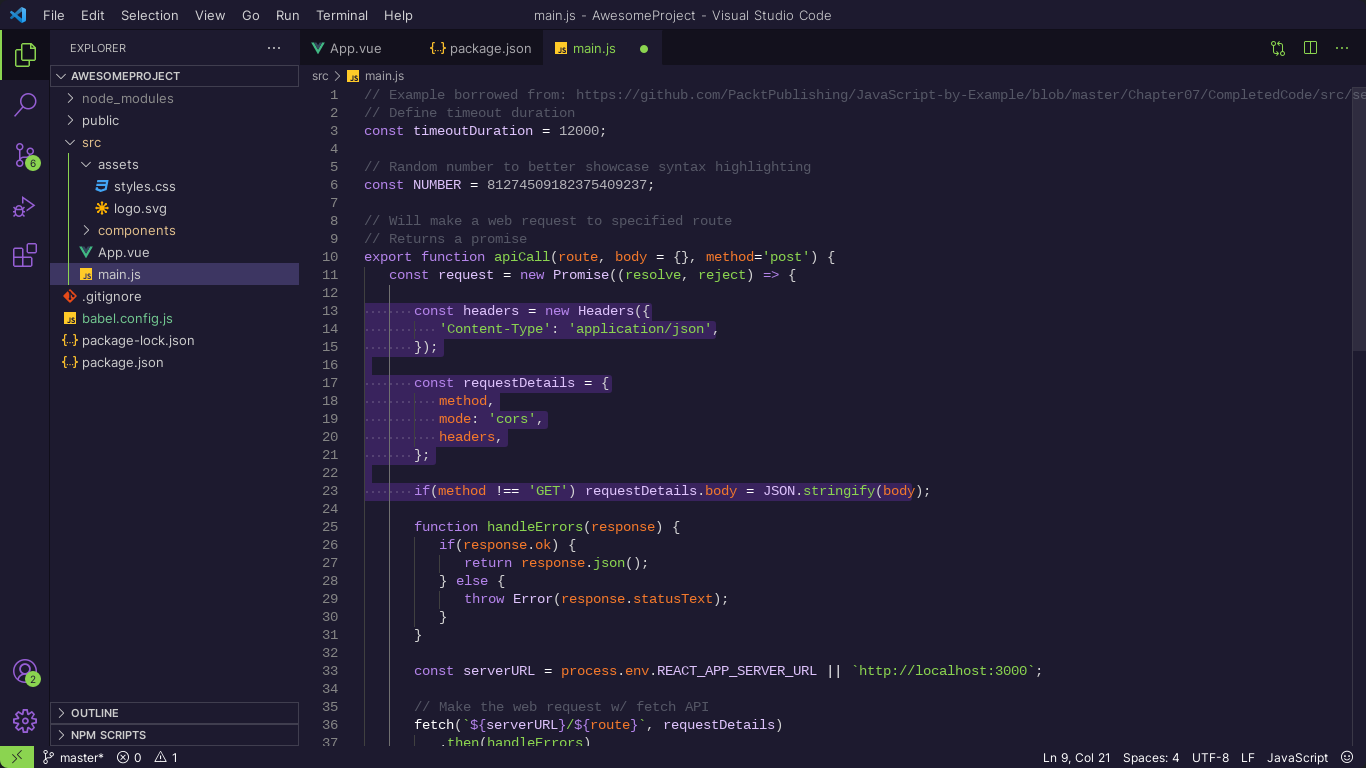
Task: Click the src breadcrumb segment
Action: tap(320, 76)
